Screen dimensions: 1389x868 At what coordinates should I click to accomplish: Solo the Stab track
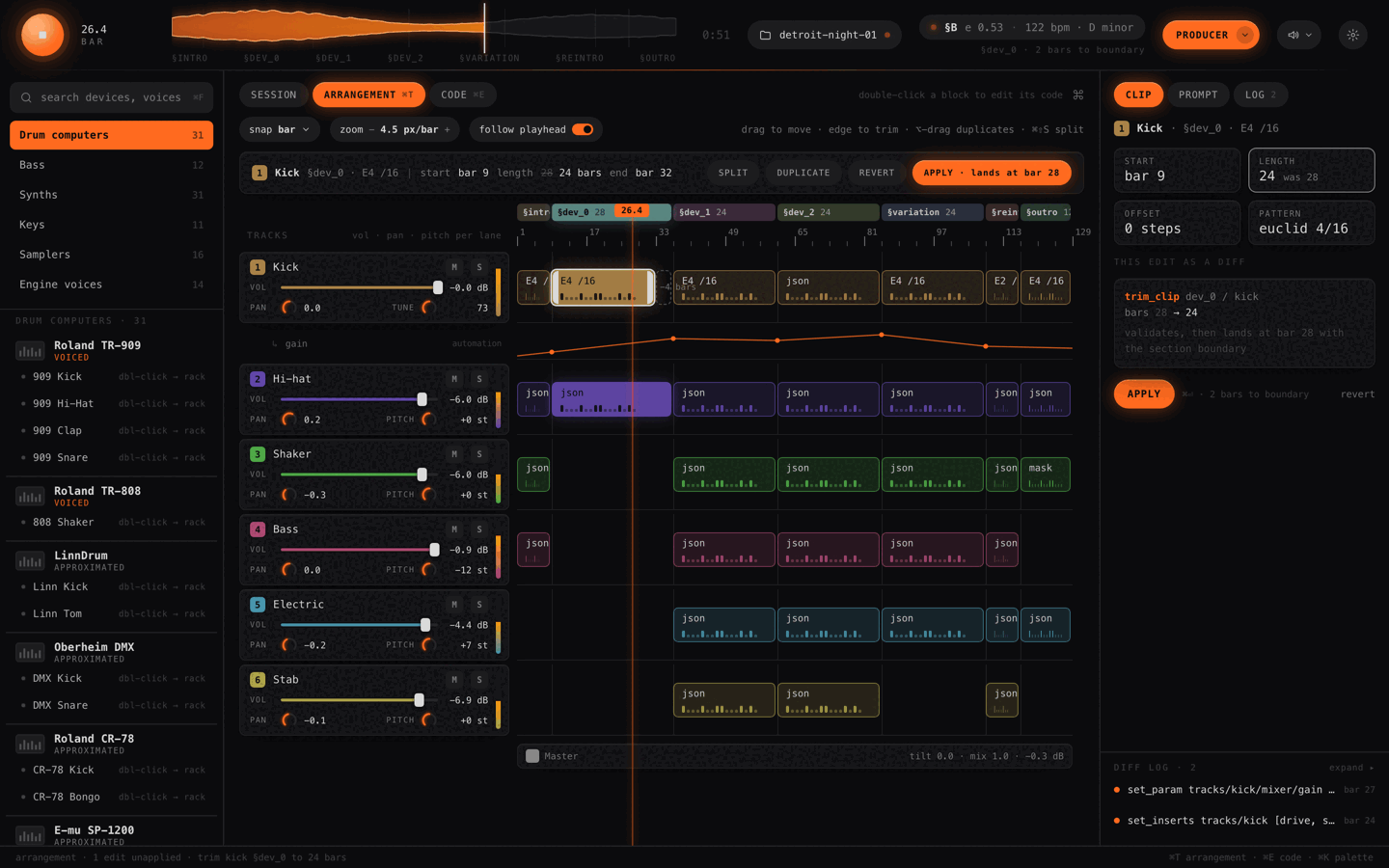[479, 680]
